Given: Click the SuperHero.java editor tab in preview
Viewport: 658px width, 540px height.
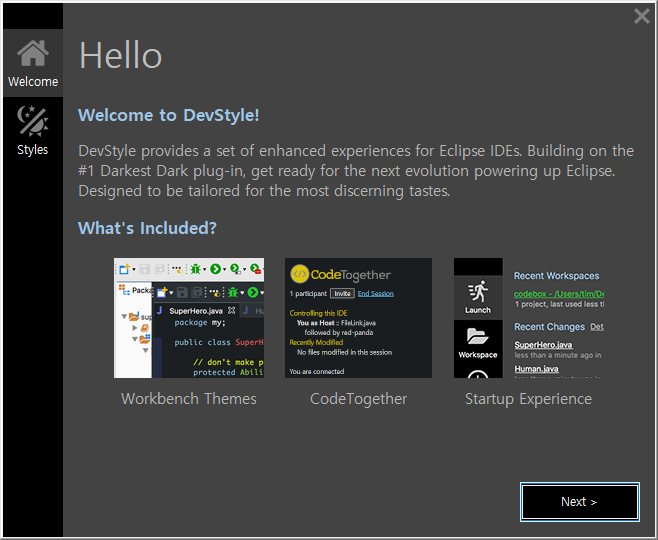Looking at the screenshot, I should point(196,311).
